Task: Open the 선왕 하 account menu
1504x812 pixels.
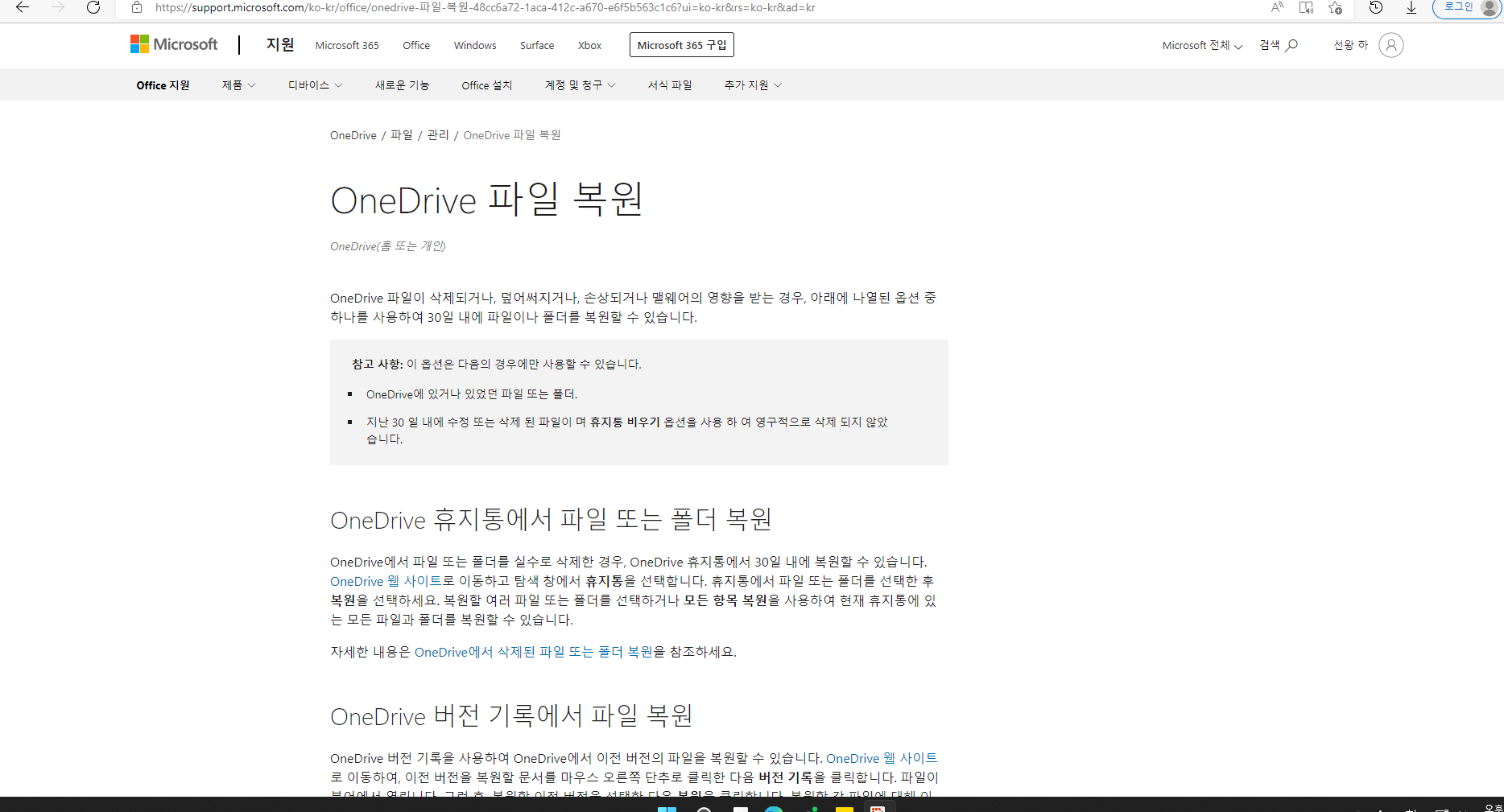Action: tap(1368, 45)
